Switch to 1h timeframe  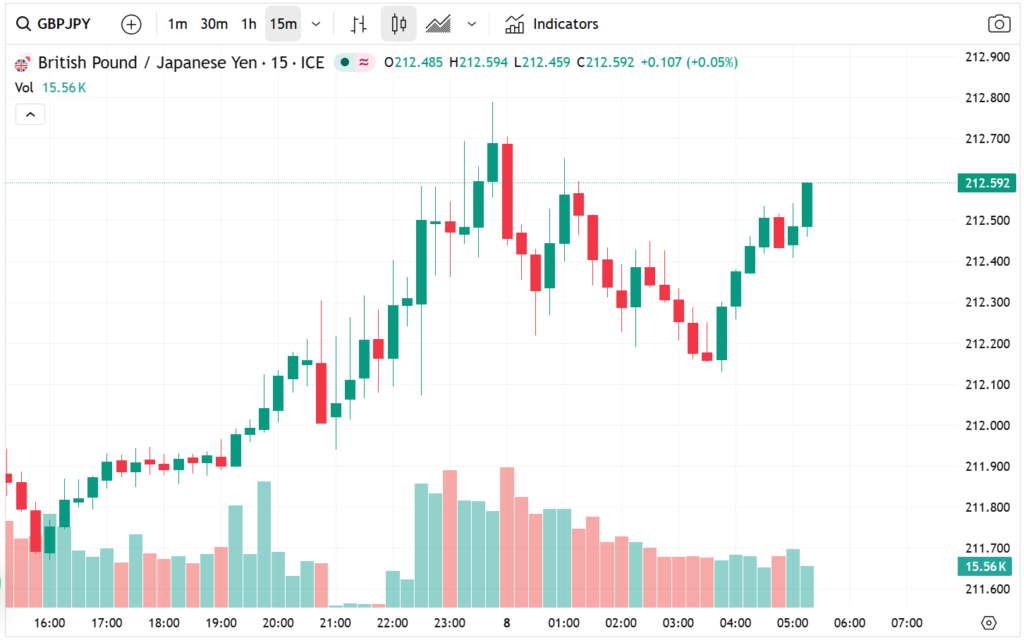(x=248, y=23)
